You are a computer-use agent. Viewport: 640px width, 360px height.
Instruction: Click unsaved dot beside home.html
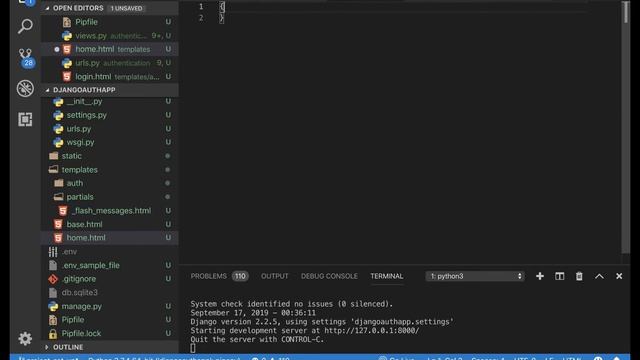[x=56, y=49]
